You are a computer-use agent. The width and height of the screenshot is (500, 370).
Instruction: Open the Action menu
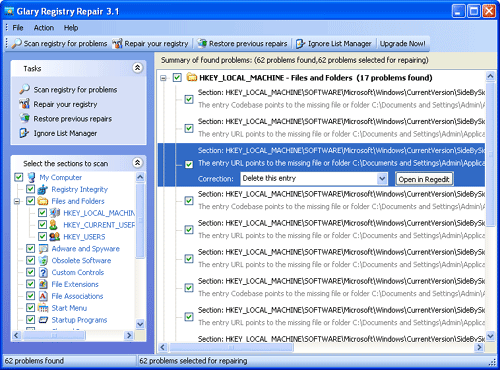44,28
